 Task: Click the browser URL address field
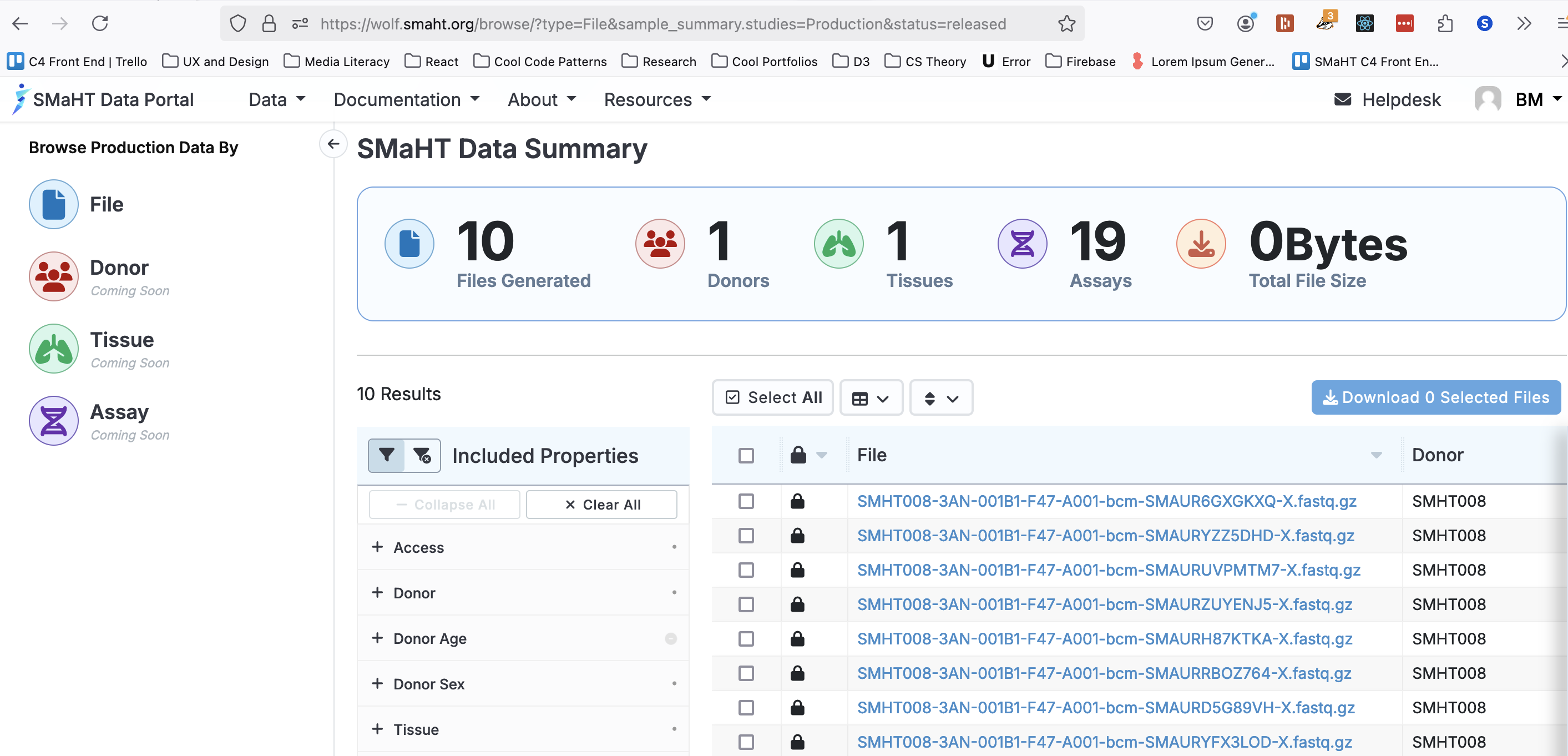click(x=663, y=24)
